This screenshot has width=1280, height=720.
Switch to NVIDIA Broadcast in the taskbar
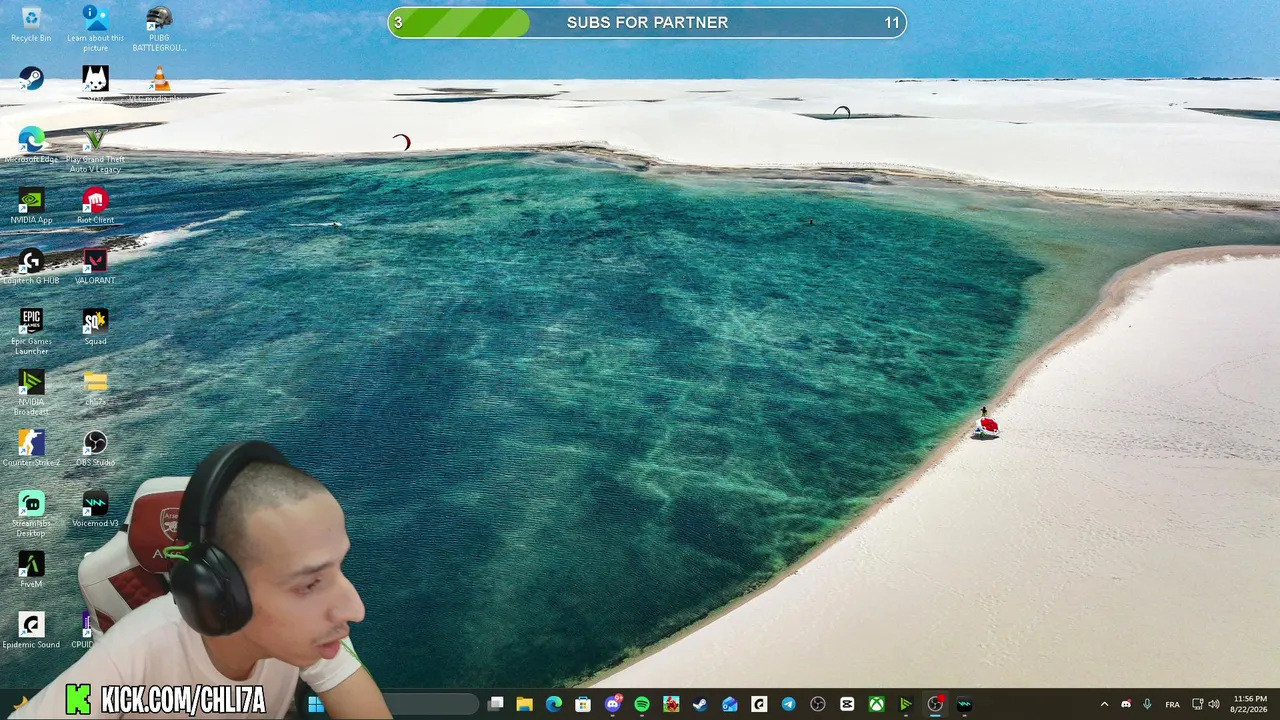pyautogui.click(x=905, y=704)
